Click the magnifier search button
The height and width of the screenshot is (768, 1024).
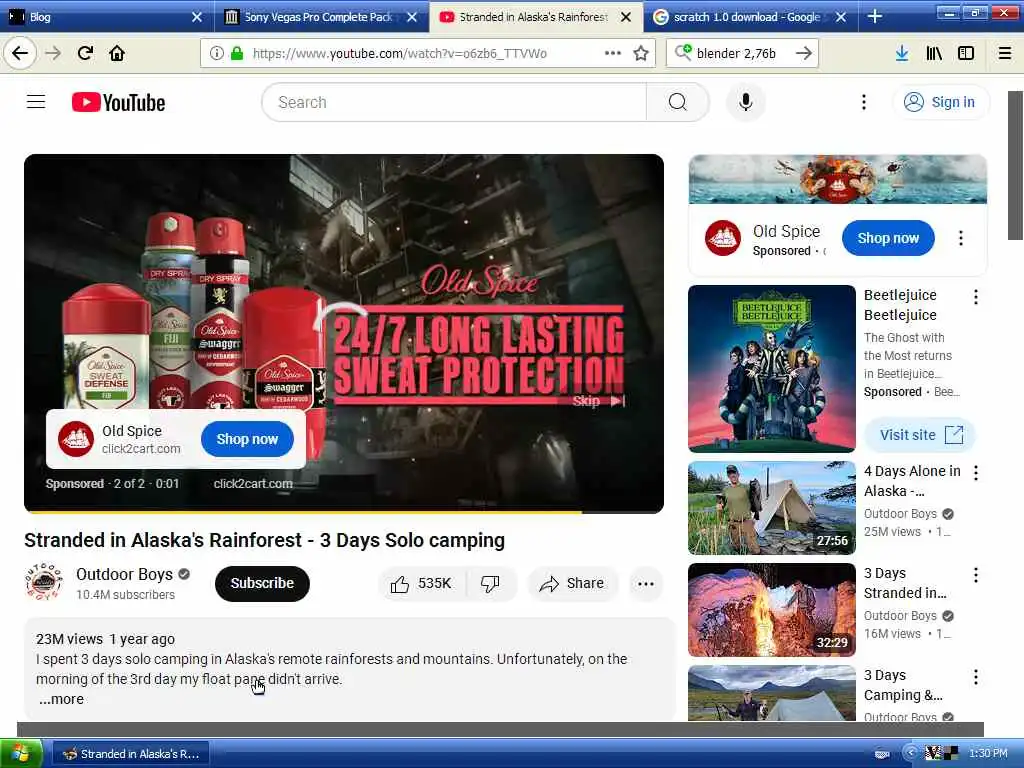[678, 103]
